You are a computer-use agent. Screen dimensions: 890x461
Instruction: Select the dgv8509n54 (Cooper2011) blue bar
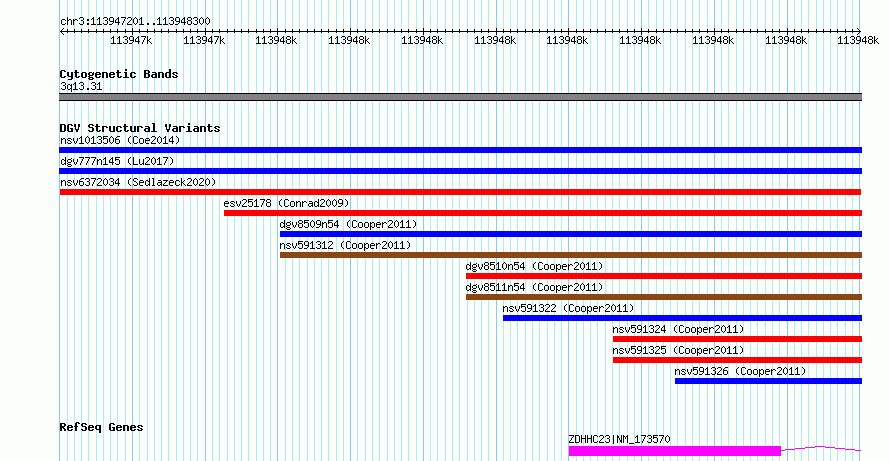point(570,234)
